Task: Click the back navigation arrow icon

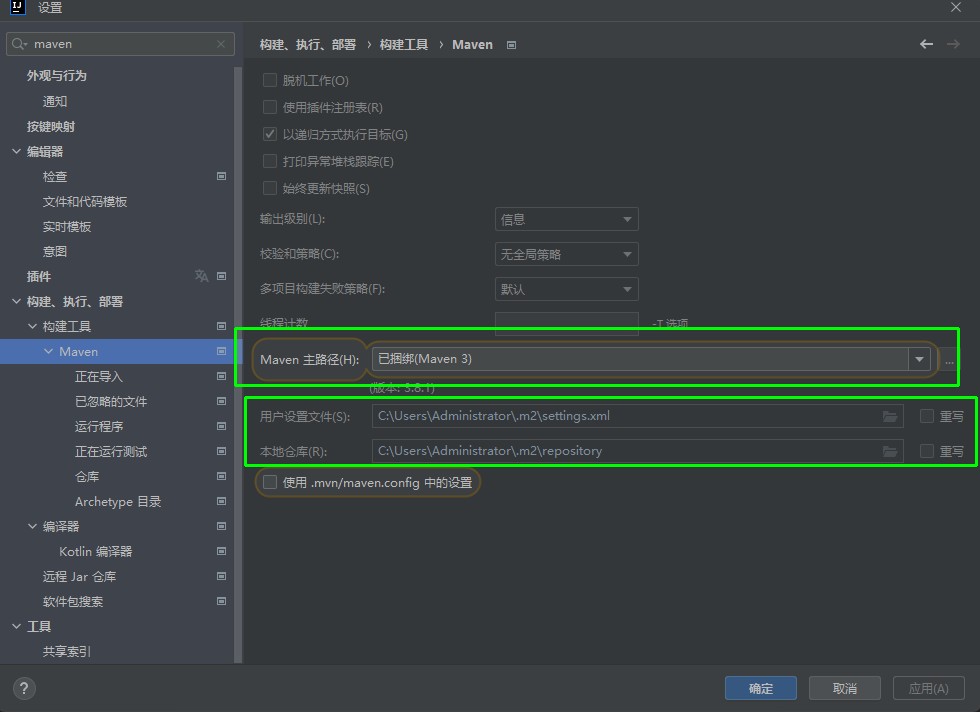Action: pyautogui.click(x=926, y=44)
